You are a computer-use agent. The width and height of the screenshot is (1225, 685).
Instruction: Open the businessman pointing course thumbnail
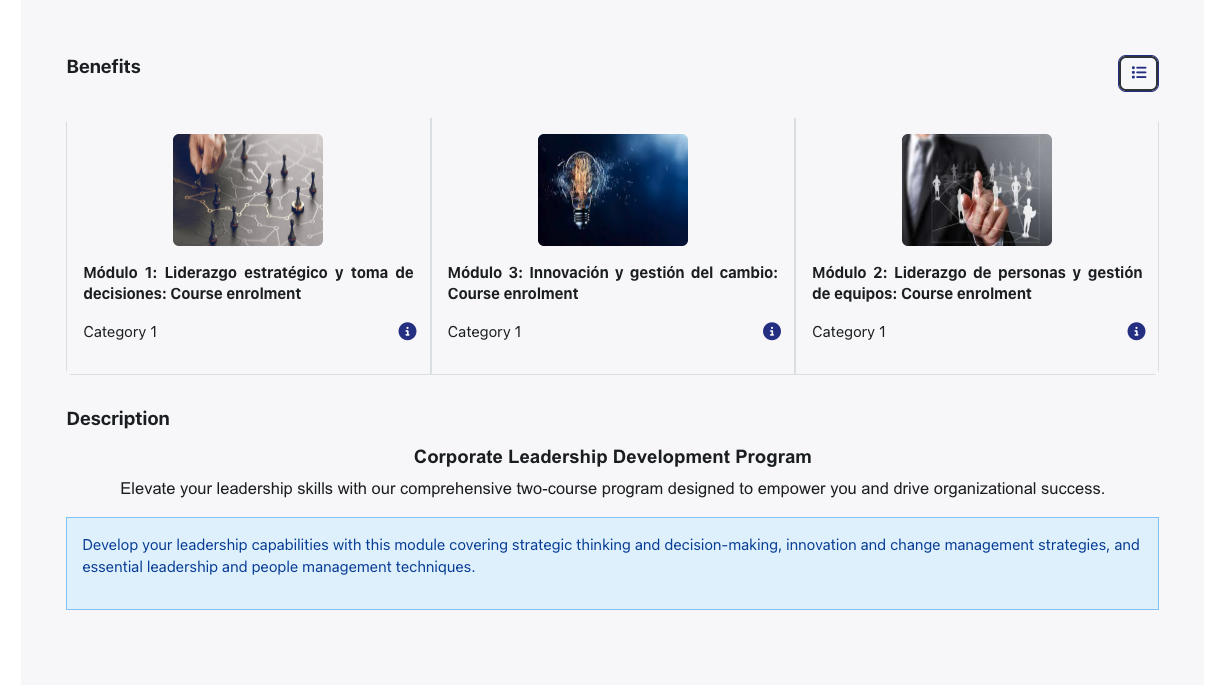(977, 190)
